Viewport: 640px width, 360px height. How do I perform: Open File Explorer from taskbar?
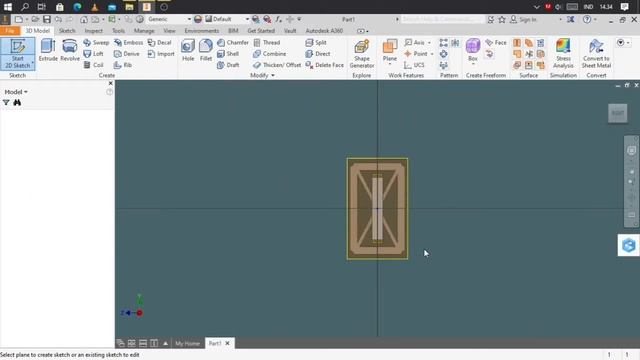point(129,7)
